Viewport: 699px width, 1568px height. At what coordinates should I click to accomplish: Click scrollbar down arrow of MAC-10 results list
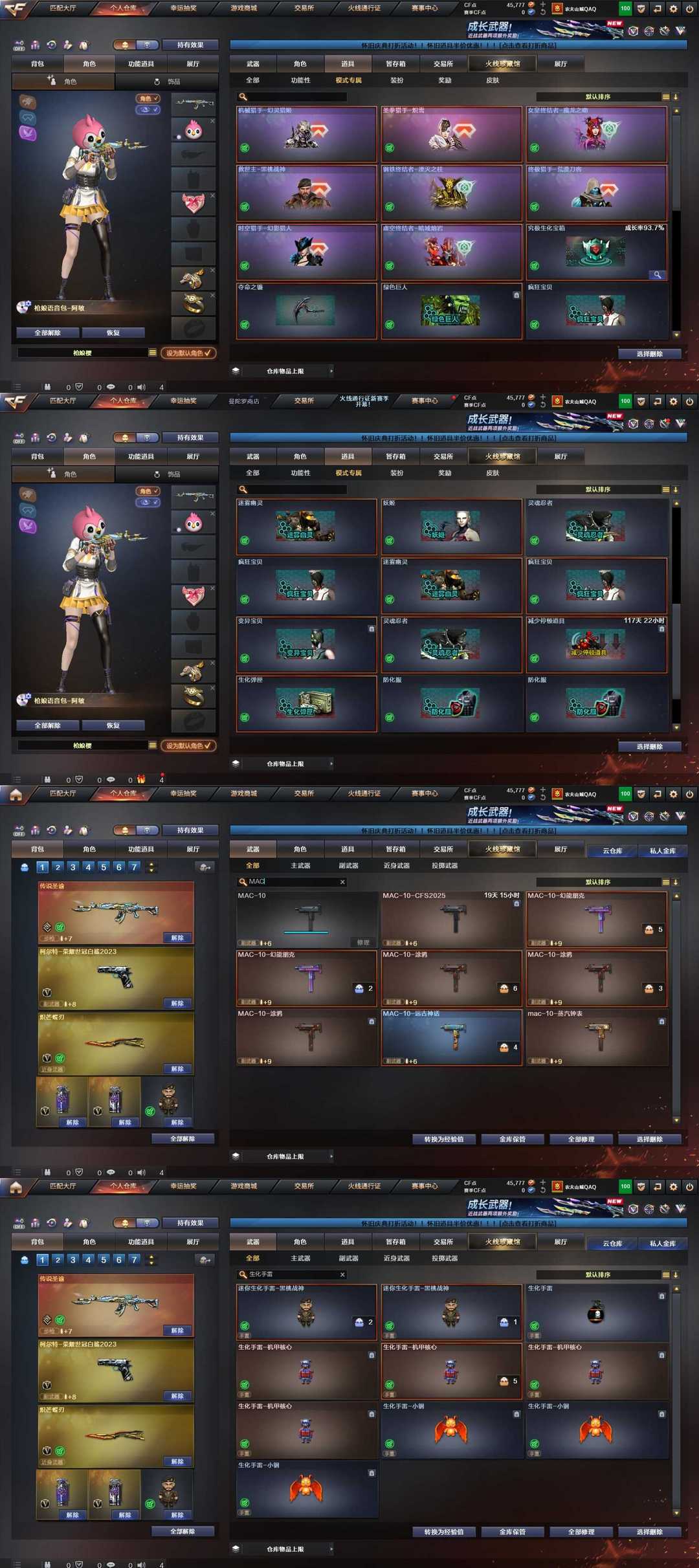point(676,1120)
